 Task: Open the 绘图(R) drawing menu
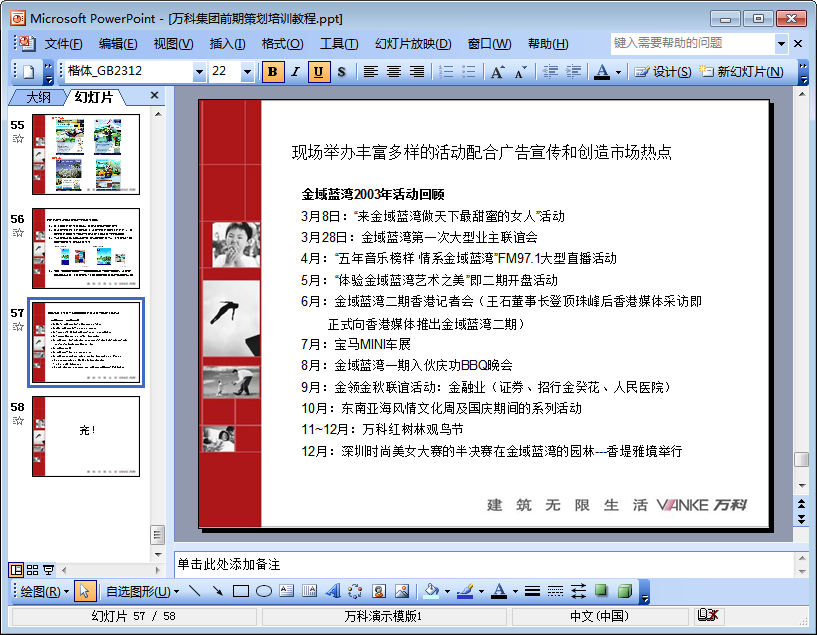pyautogui.click(x=45, y=591)
